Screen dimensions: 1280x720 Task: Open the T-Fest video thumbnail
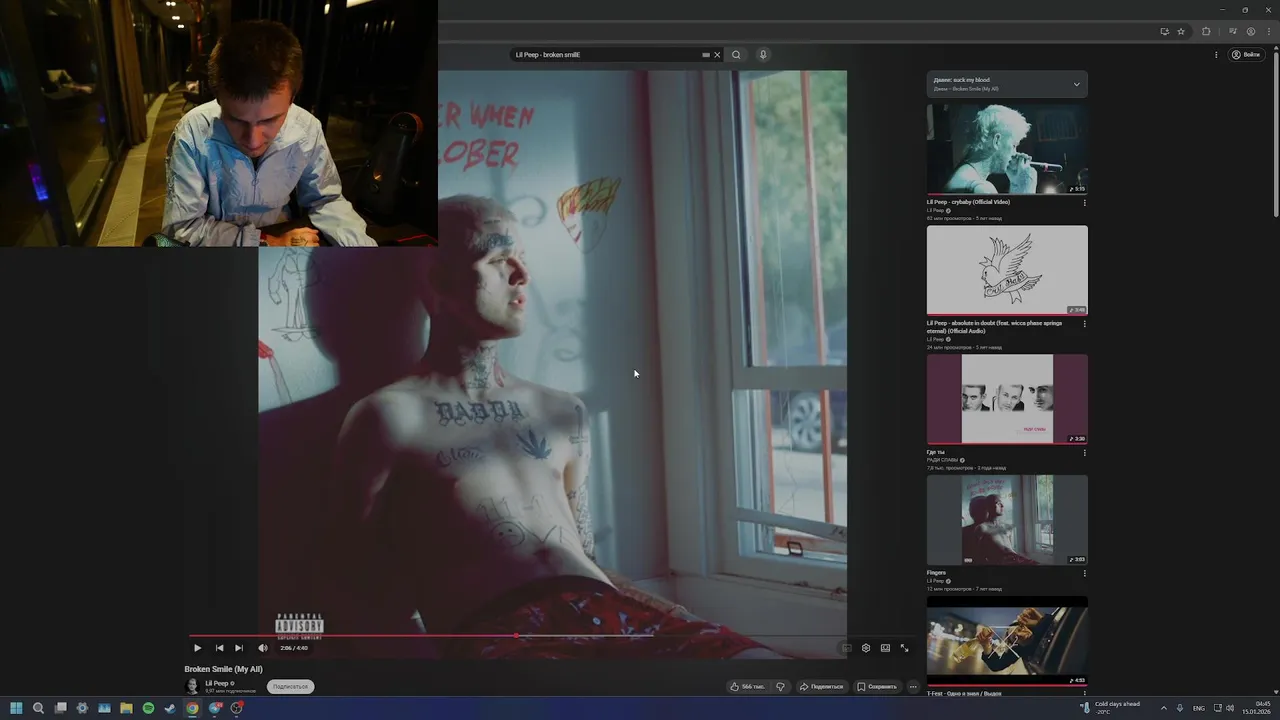pos(1007,642)
